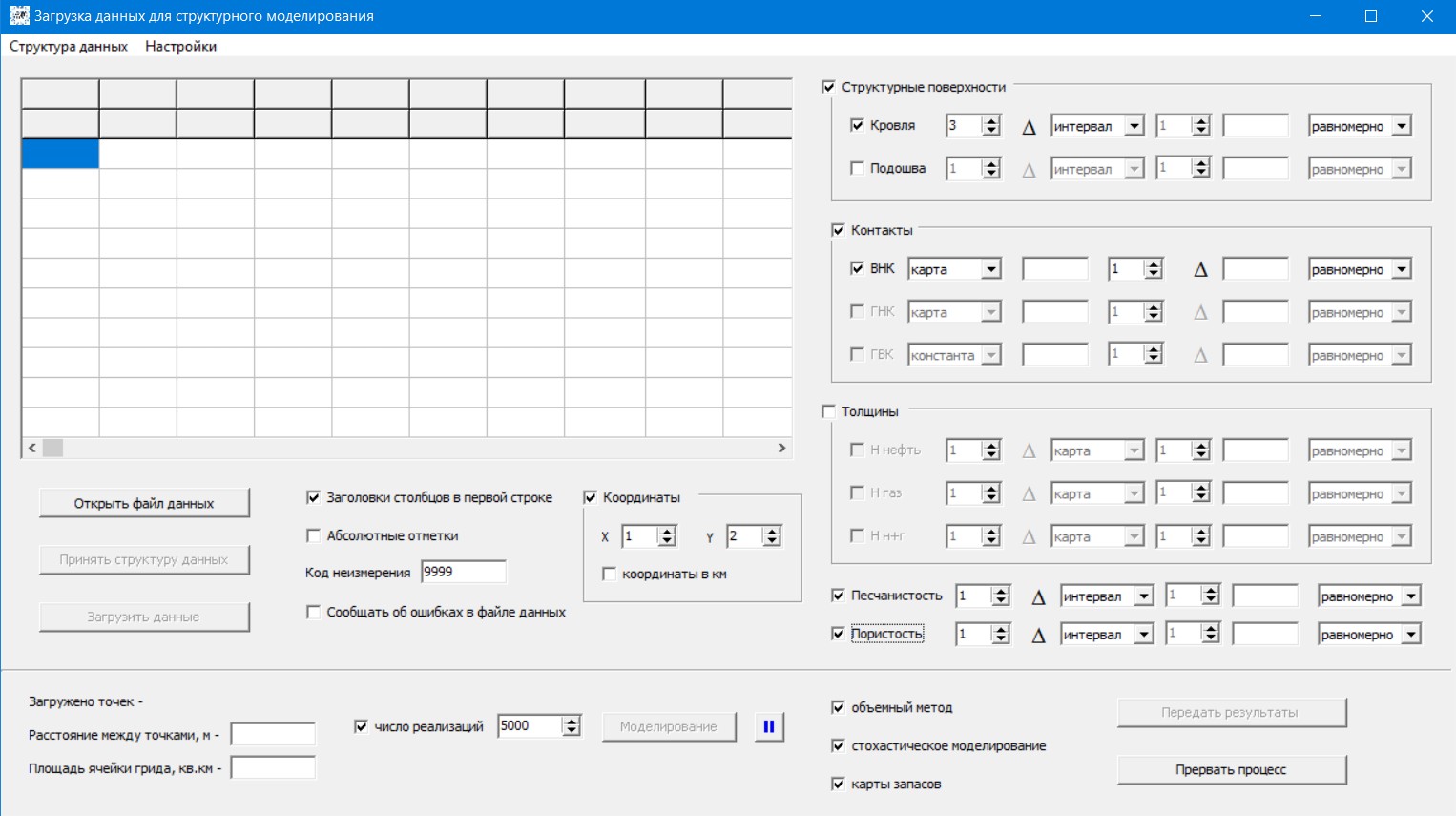The height and width of the screenshot is (816, 1456).
Task: Open the равномерно dropdown in Пористость row
Action: [1410, 635]
